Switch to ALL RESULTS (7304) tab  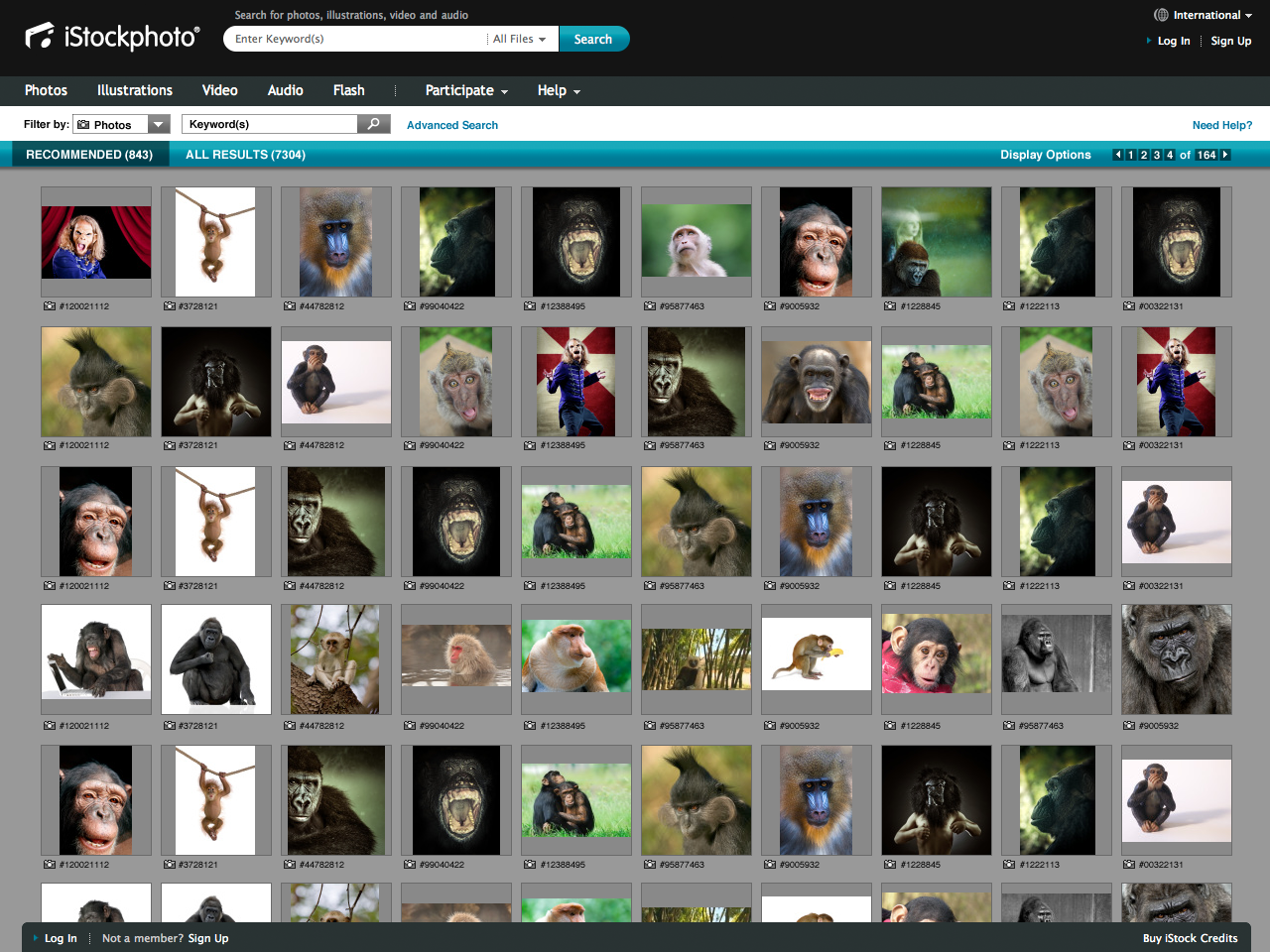coord(245,155)
